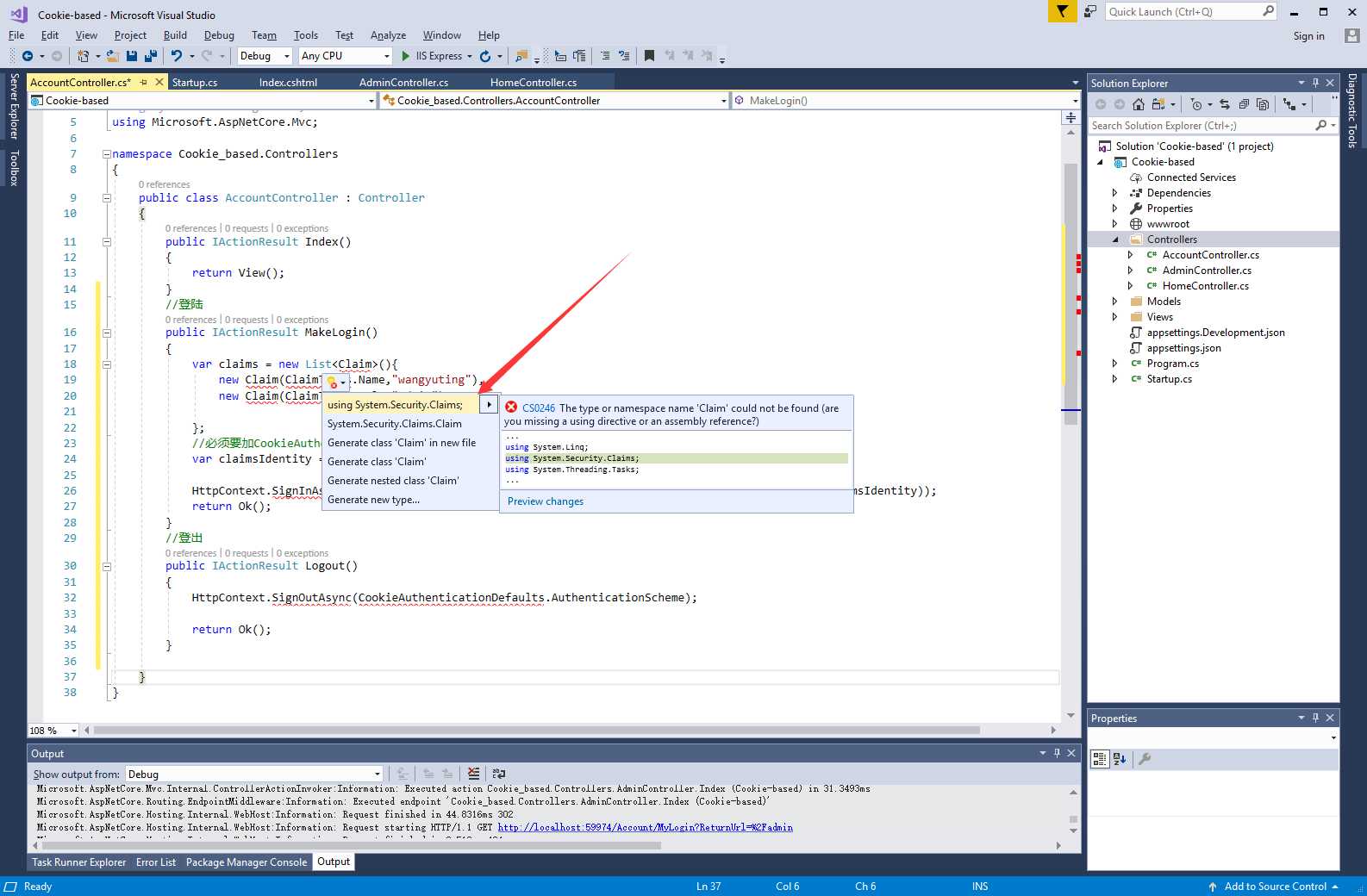This screenshot has height=896, width=1367.
Task: Click the Find in Files toolbar icon
Action: (521, 56)
